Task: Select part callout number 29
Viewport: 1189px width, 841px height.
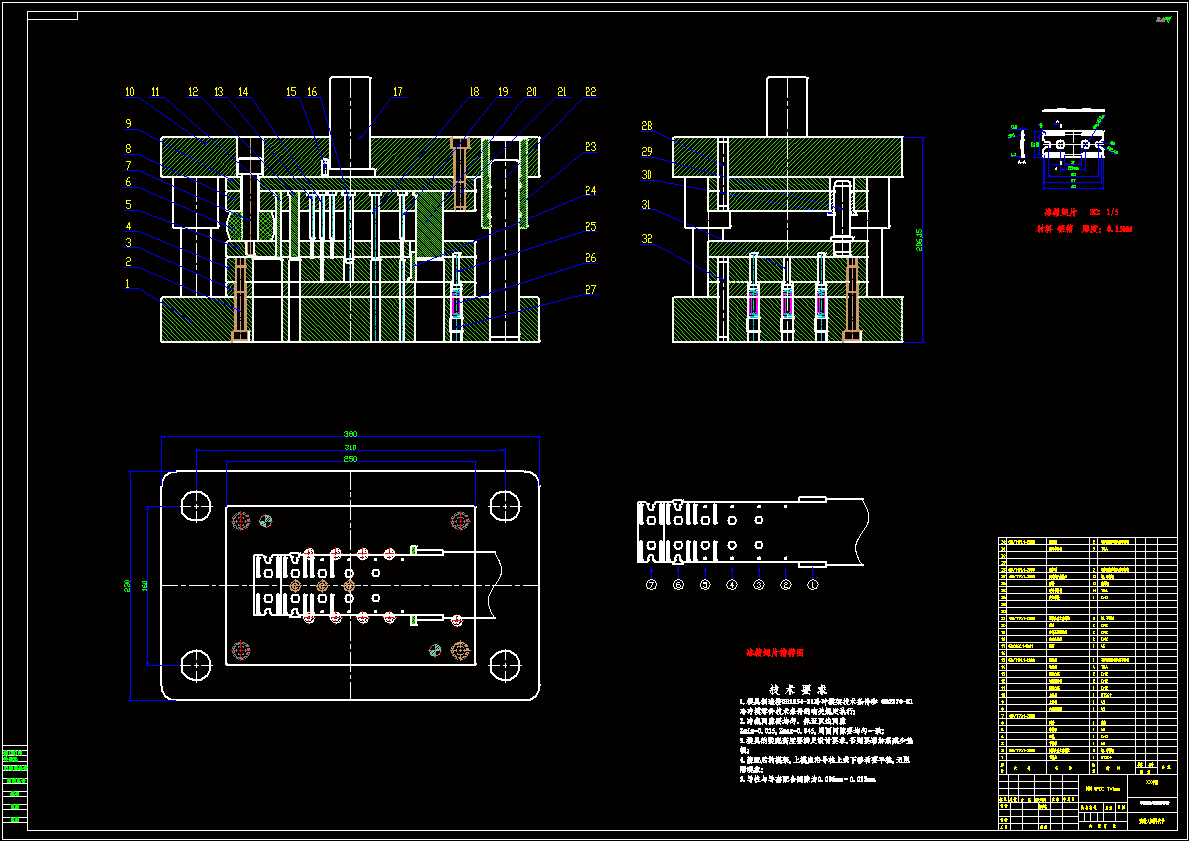Action: point(647,152)
